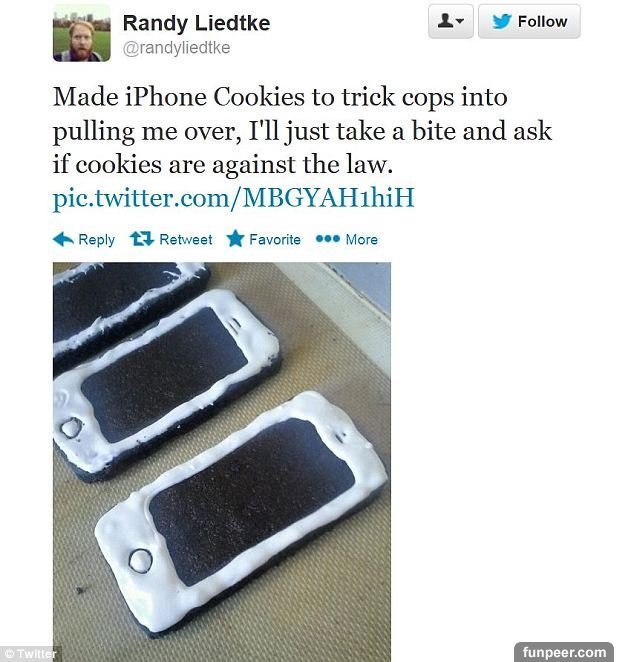Click the three-dot More icon
This screenshot has width=634, height=662.
coord(328,239)
